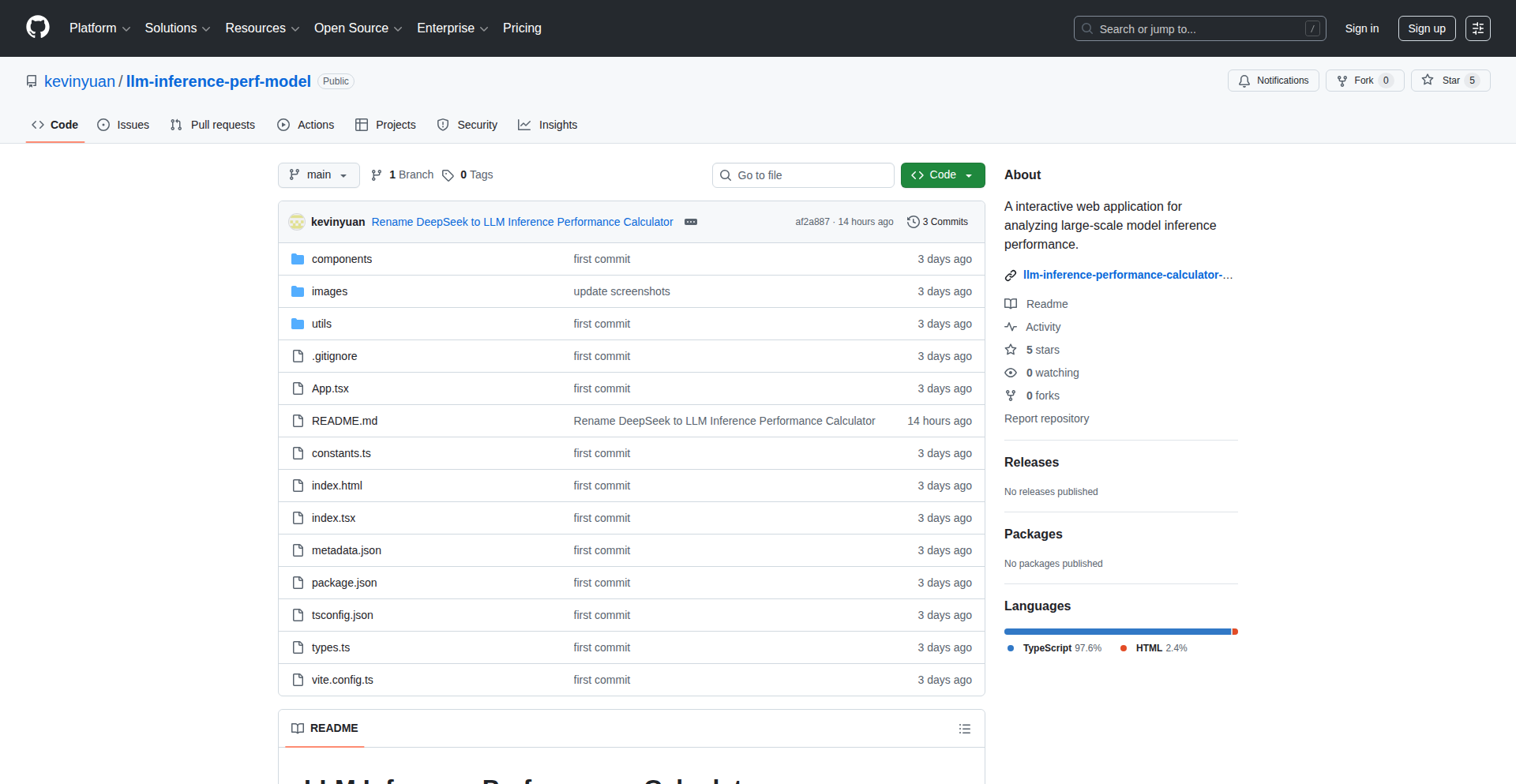Click the Sign up button
Screen dimensions: 1516x784
[1426, 28]
